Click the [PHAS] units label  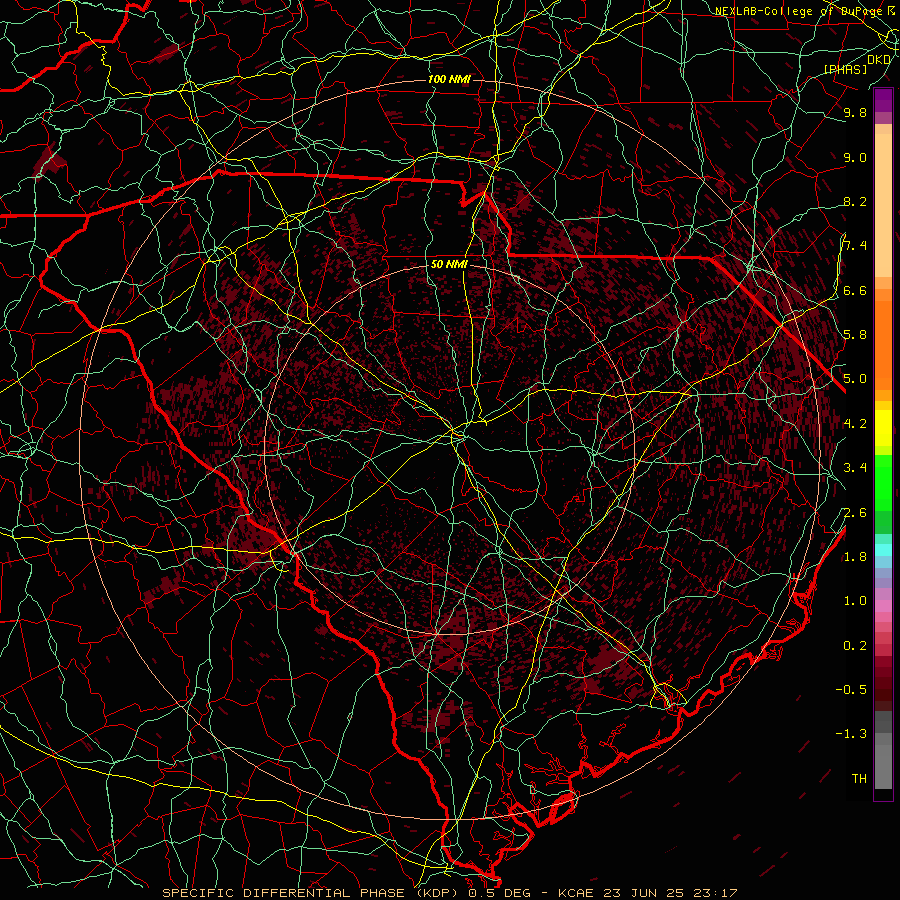845,70
